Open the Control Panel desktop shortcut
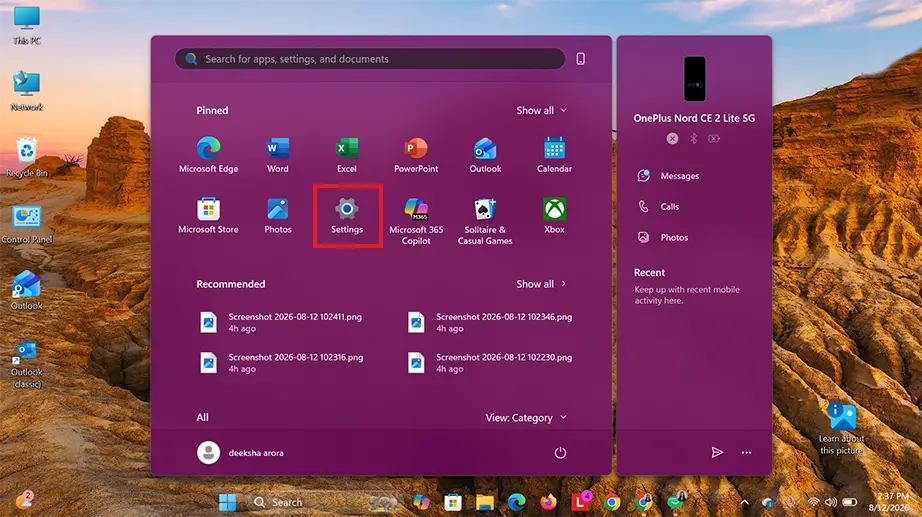 (27, 224)
